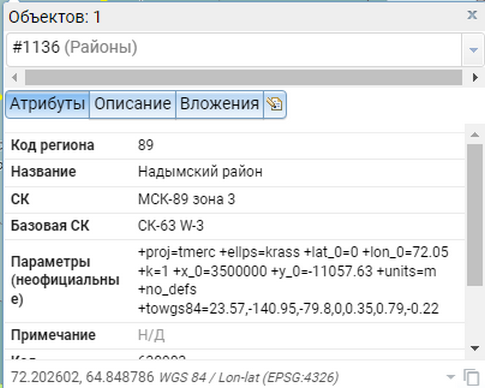The width and height of the screenshot is (485, 388).
Task: Select the Надымский район name value
Action: click(x=200, y=172)
